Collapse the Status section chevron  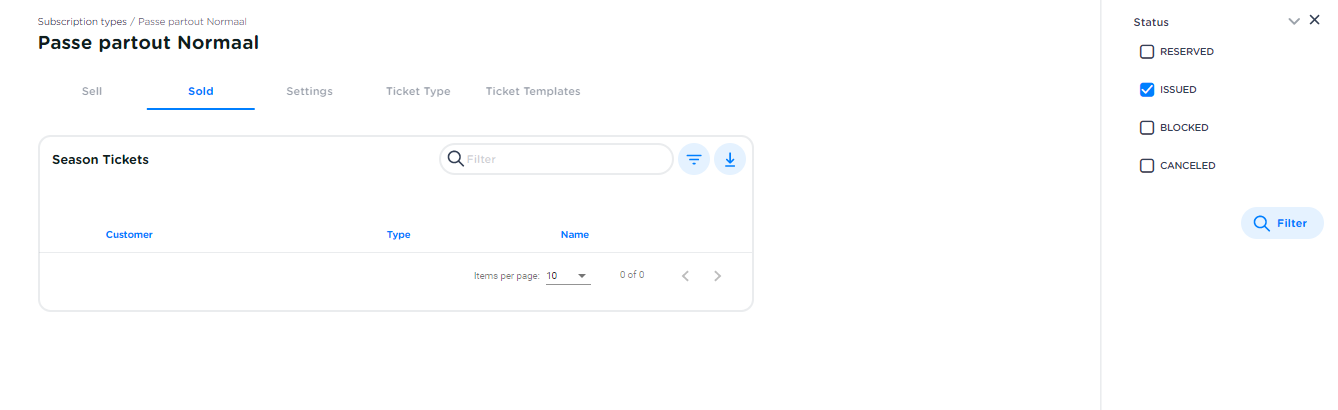click(1294, 21)
